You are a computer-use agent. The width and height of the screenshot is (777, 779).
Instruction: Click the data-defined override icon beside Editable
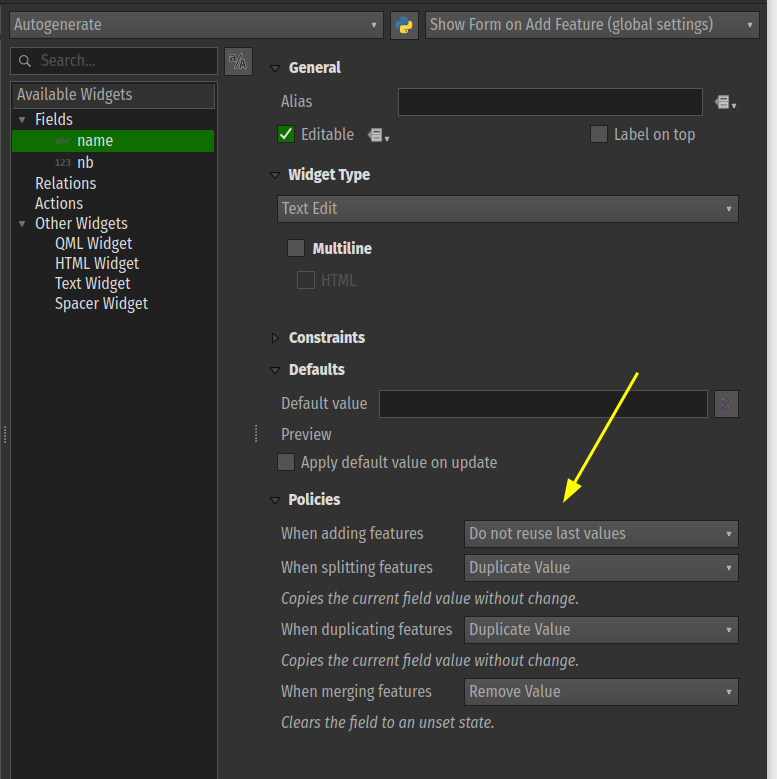(x=378, y=135)
